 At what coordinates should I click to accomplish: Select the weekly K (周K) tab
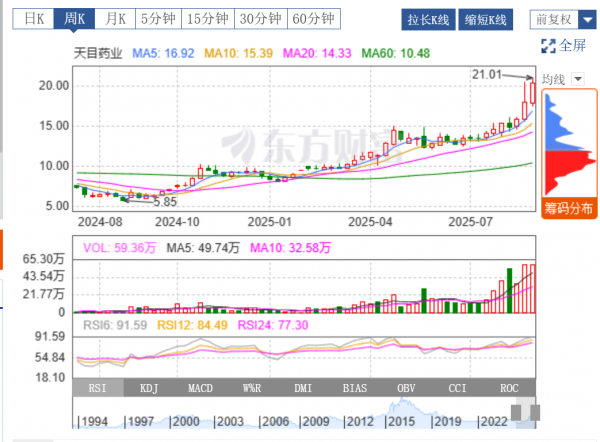pyautogui.click(x=75, y=19)
